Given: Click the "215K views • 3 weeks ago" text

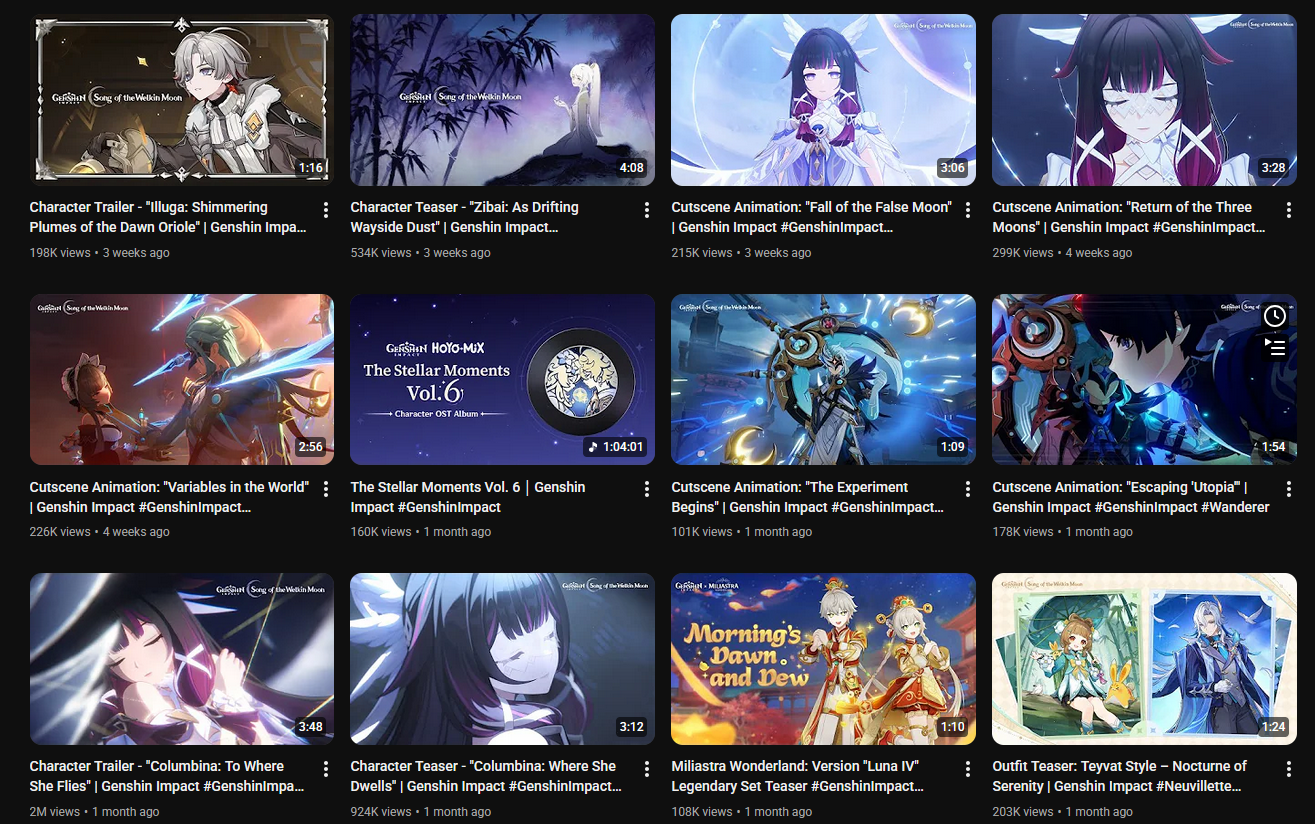Looking at the screenshot, I should (741, 253).
